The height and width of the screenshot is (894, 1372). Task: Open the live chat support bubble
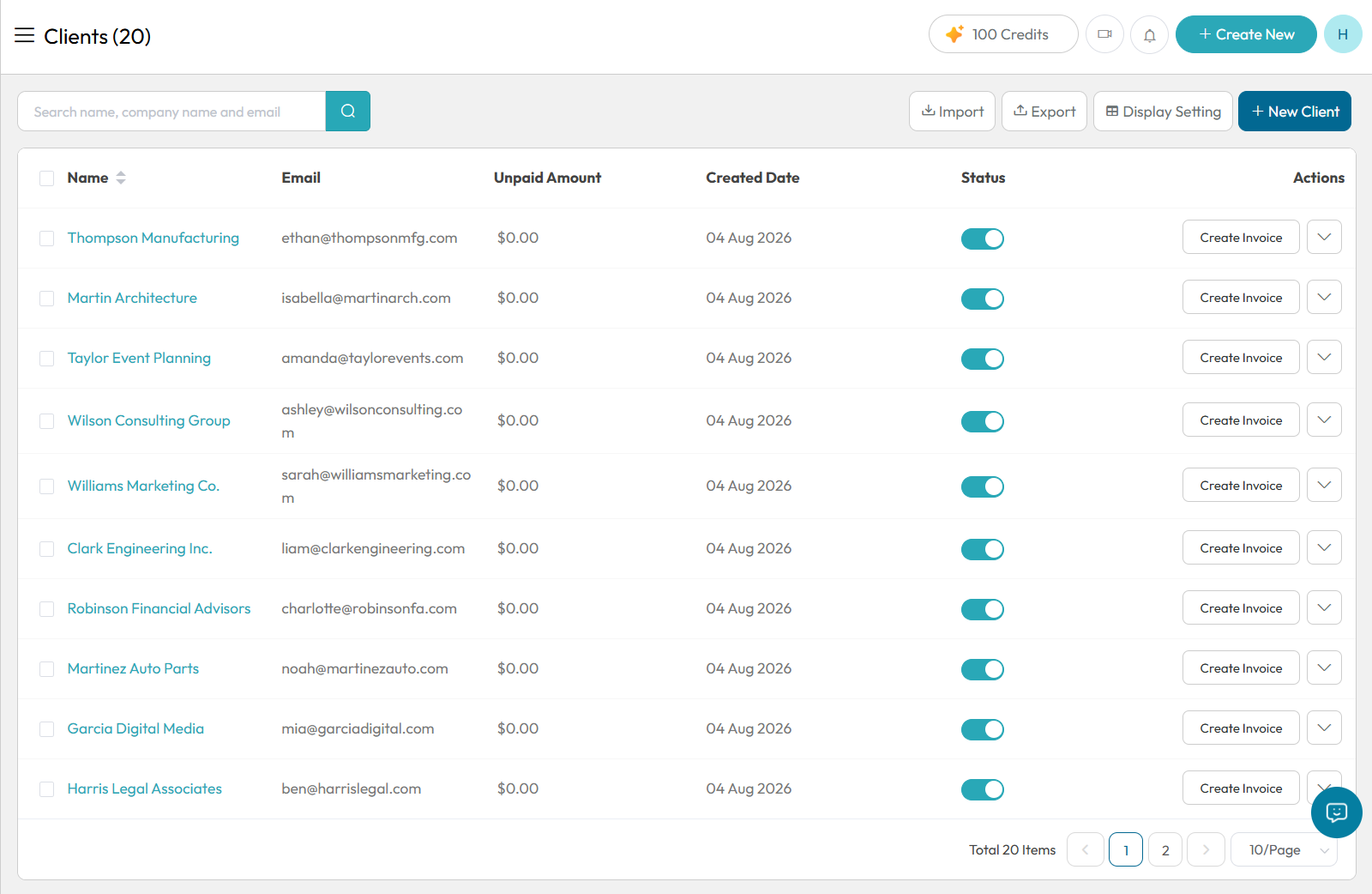click(x=1336, y=812)
